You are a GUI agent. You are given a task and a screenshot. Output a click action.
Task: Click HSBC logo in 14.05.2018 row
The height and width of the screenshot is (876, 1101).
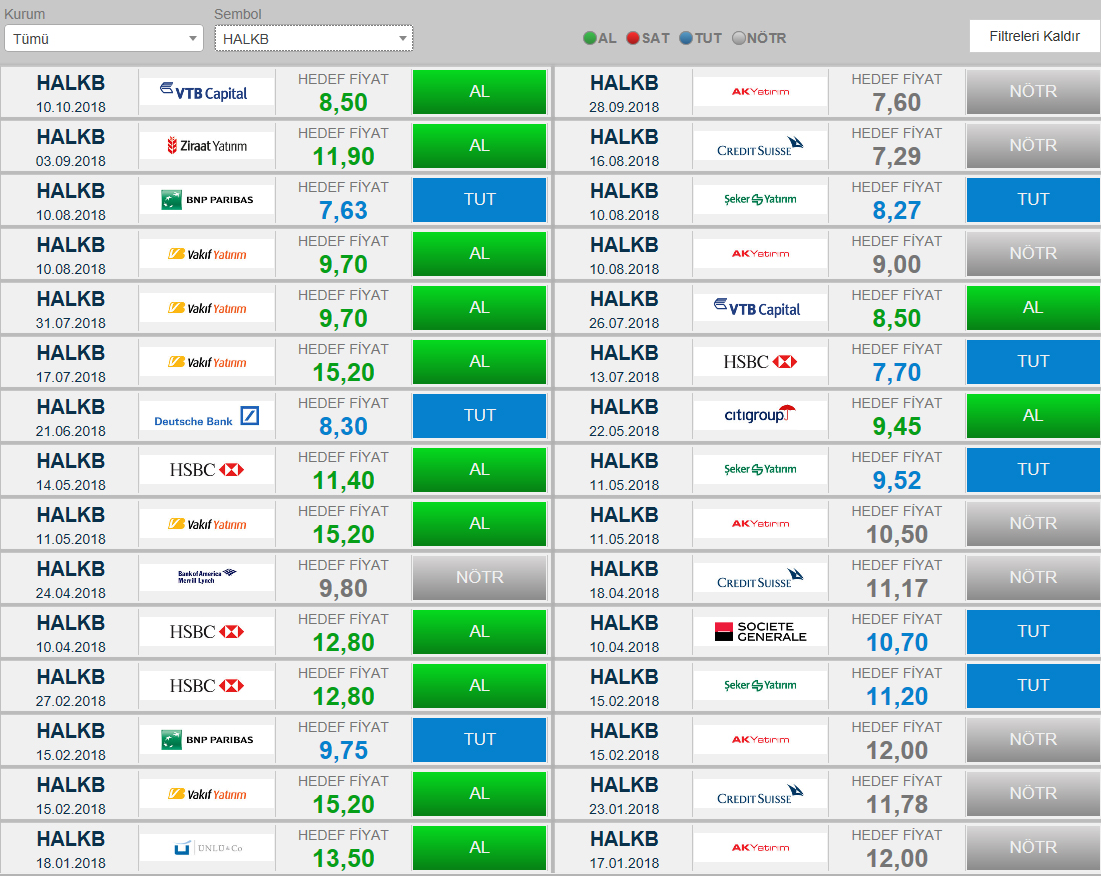coord(206,470)
